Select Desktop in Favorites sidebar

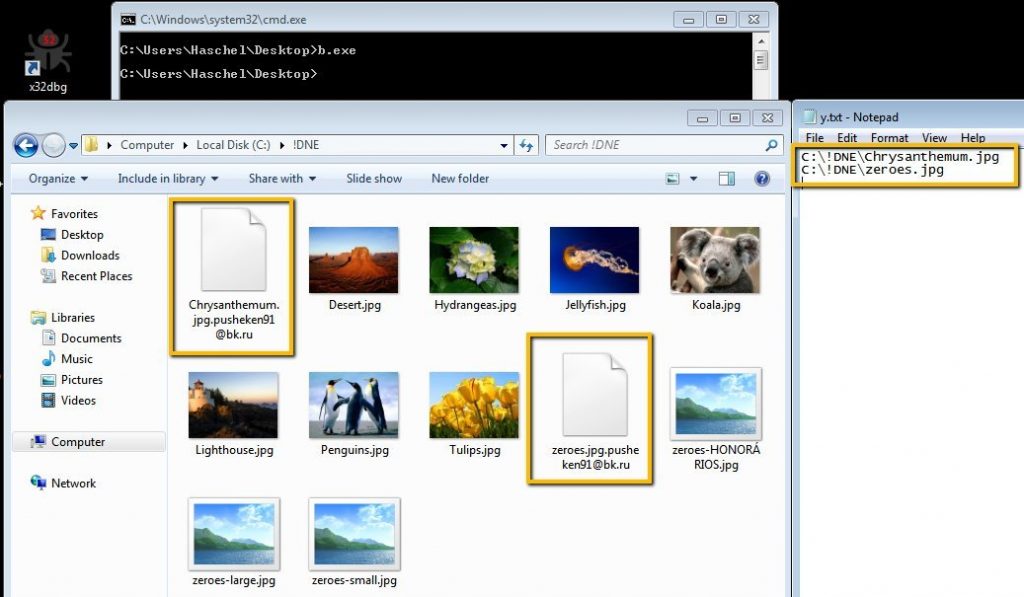[81, 235]
